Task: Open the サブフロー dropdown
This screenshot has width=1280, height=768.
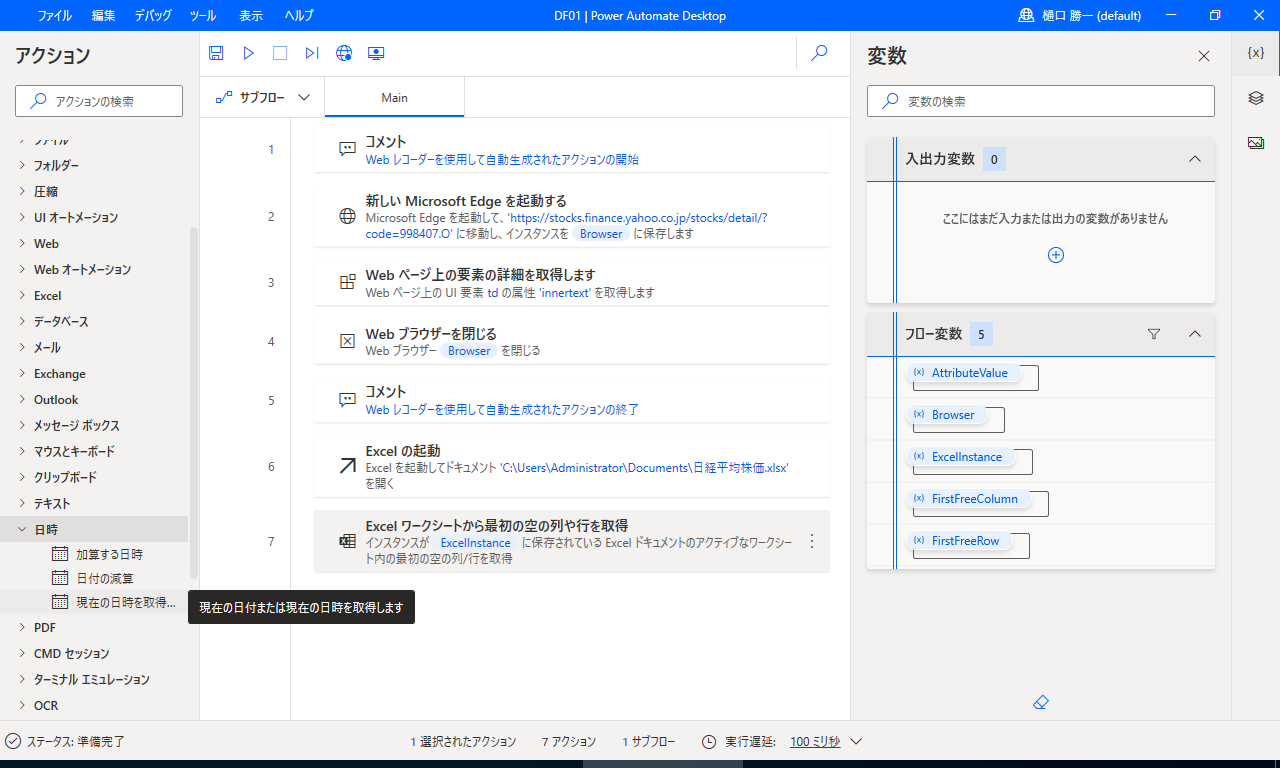Action: (x=262, y=97)
